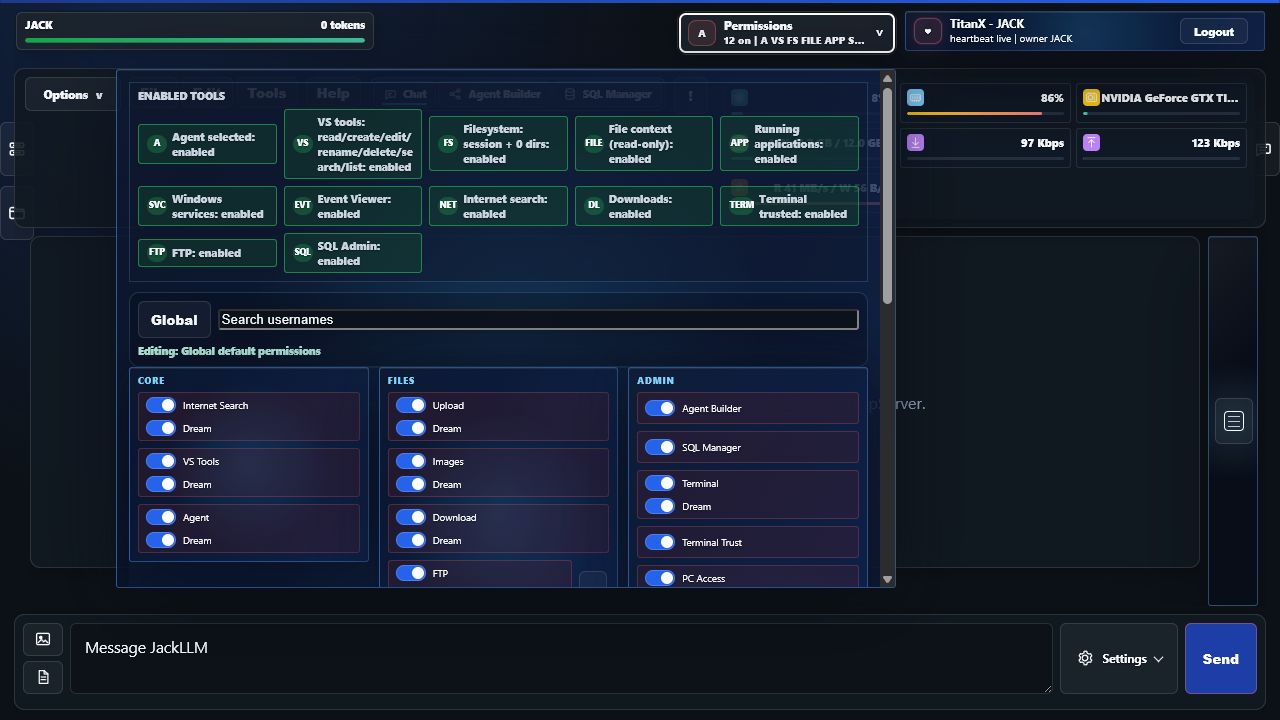Click the SQL Admin enabled badge
Viewport: 1280px width, 720px height.
353,253
